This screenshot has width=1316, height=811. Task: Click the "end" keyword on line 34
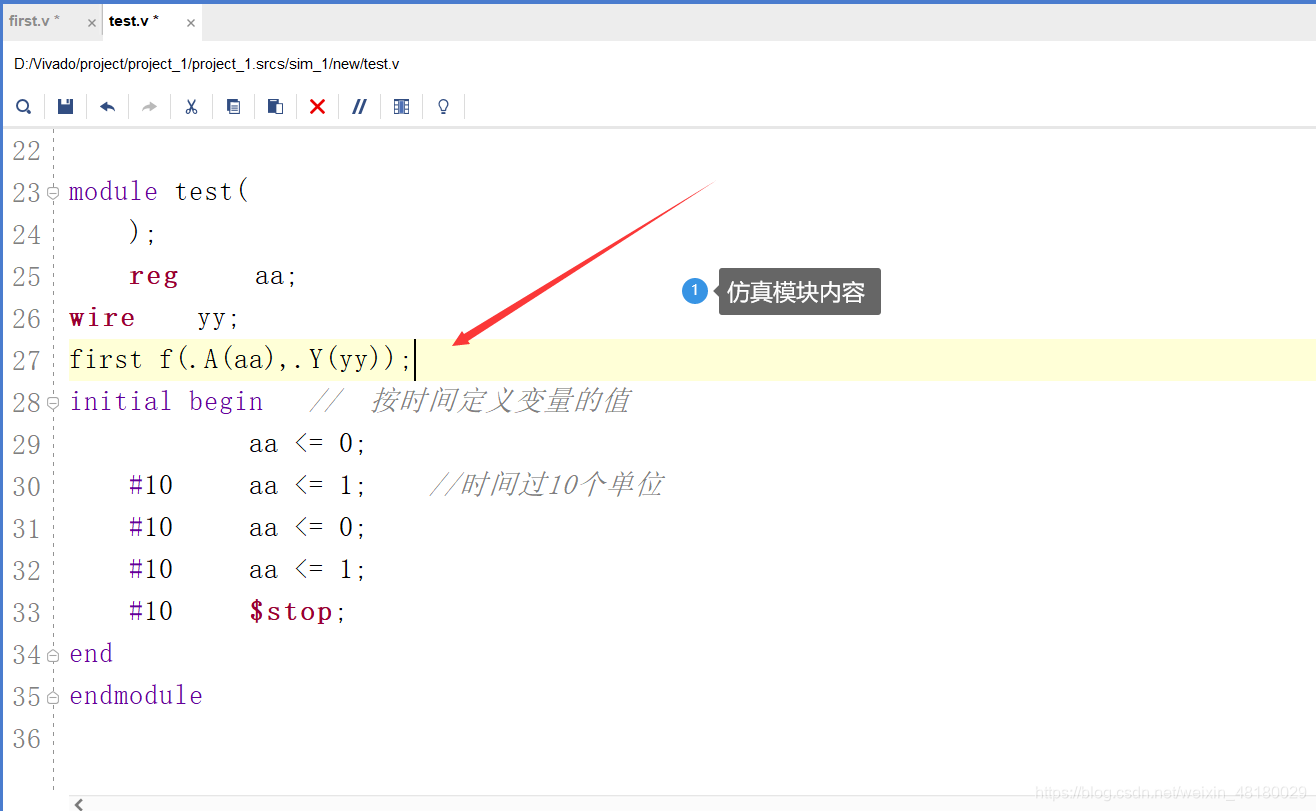(x=91, y=653)
